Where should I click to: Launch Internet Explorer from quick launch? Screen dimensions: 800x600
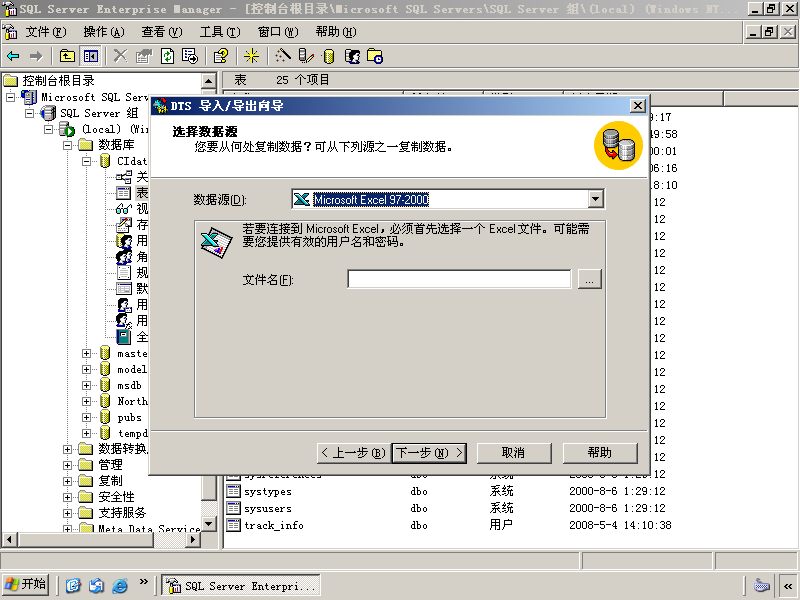coord(119,585)
